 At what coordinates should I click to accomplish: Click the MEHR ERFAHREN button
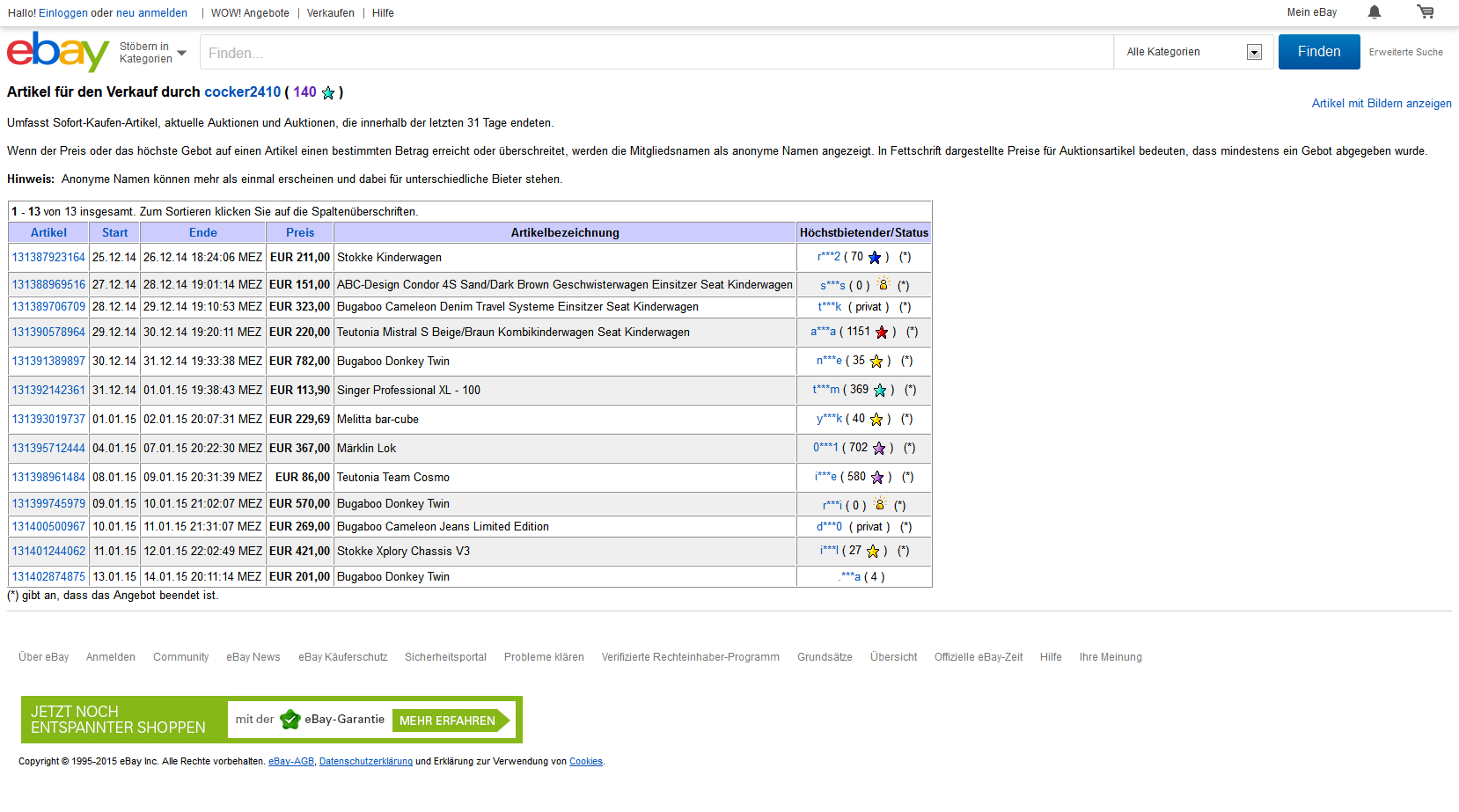(x=451, y=721)
